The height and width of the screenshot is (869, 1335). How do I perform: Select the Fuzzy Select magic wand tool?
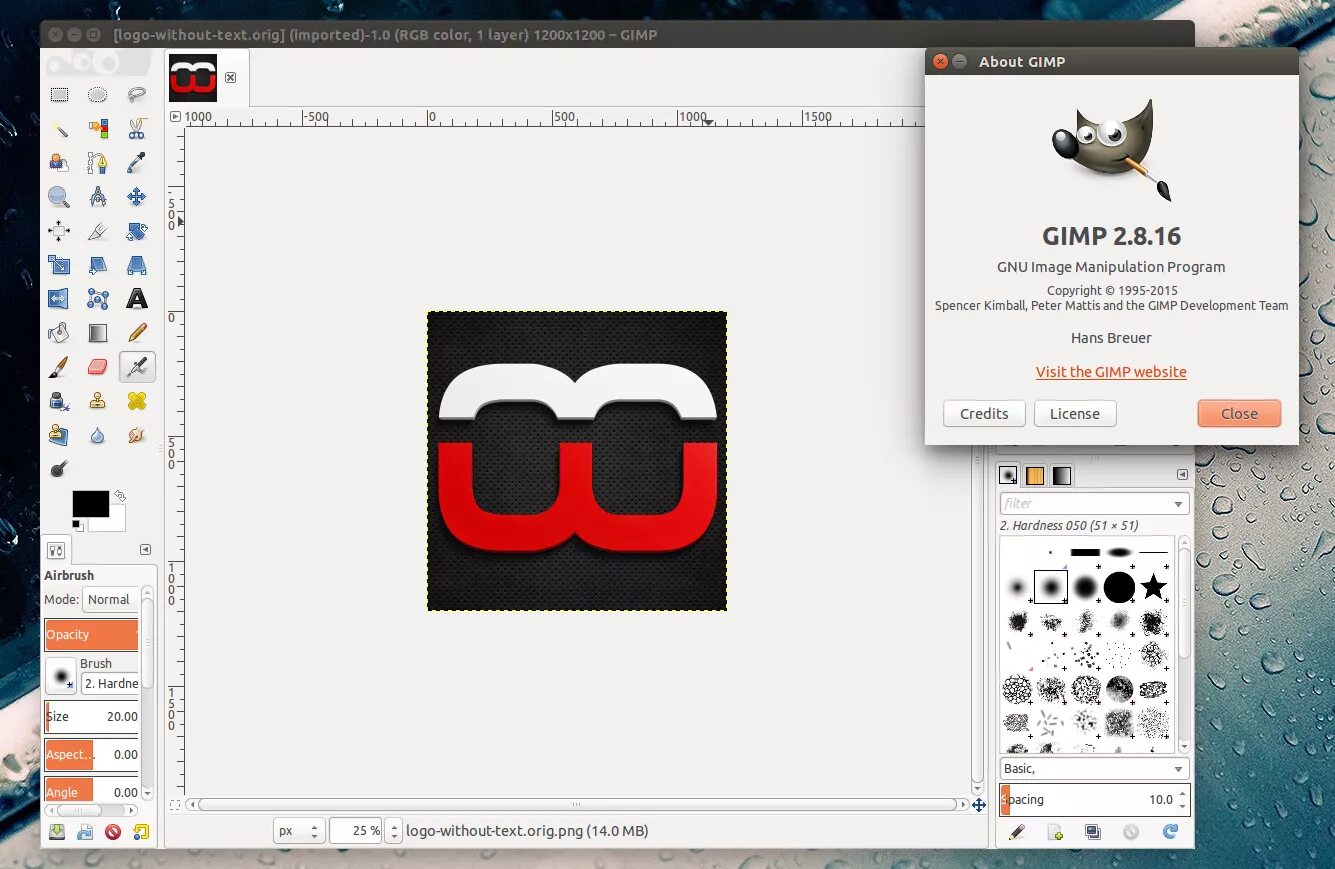coord(59,129)
